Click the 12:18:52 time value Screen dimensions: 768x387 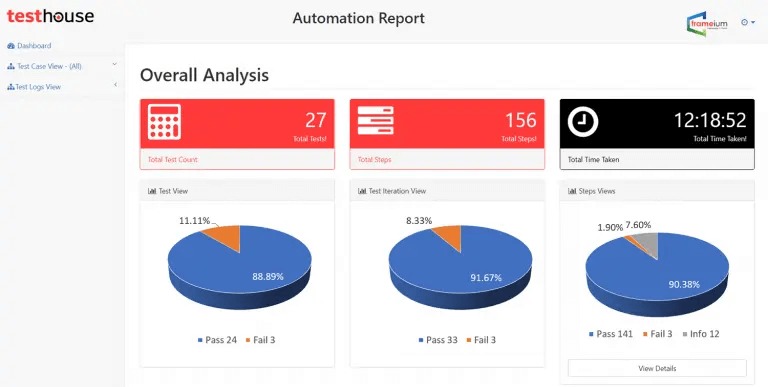(710, 120)
